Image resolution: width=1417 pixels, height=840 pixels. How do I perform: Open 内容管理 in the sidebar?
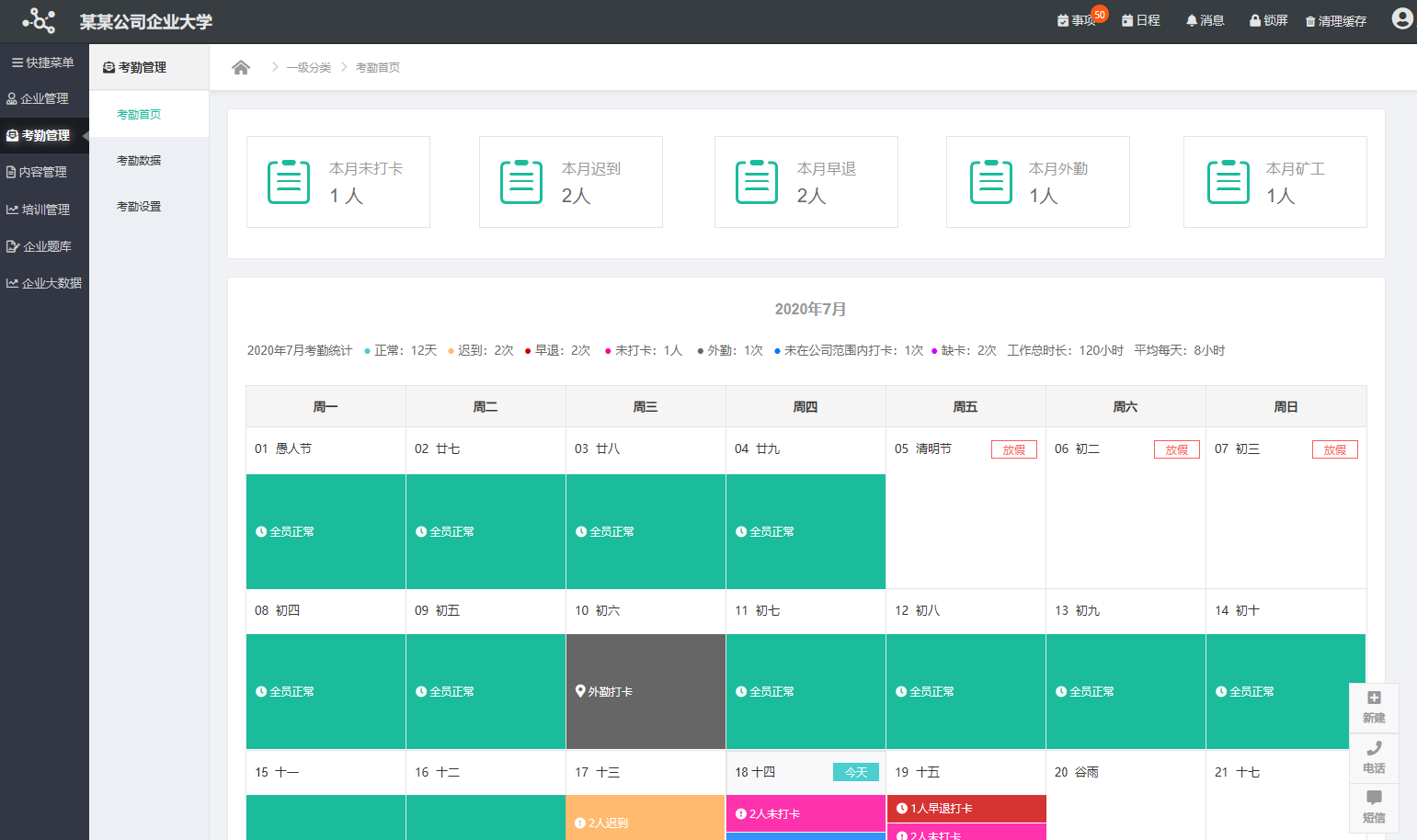44,172
